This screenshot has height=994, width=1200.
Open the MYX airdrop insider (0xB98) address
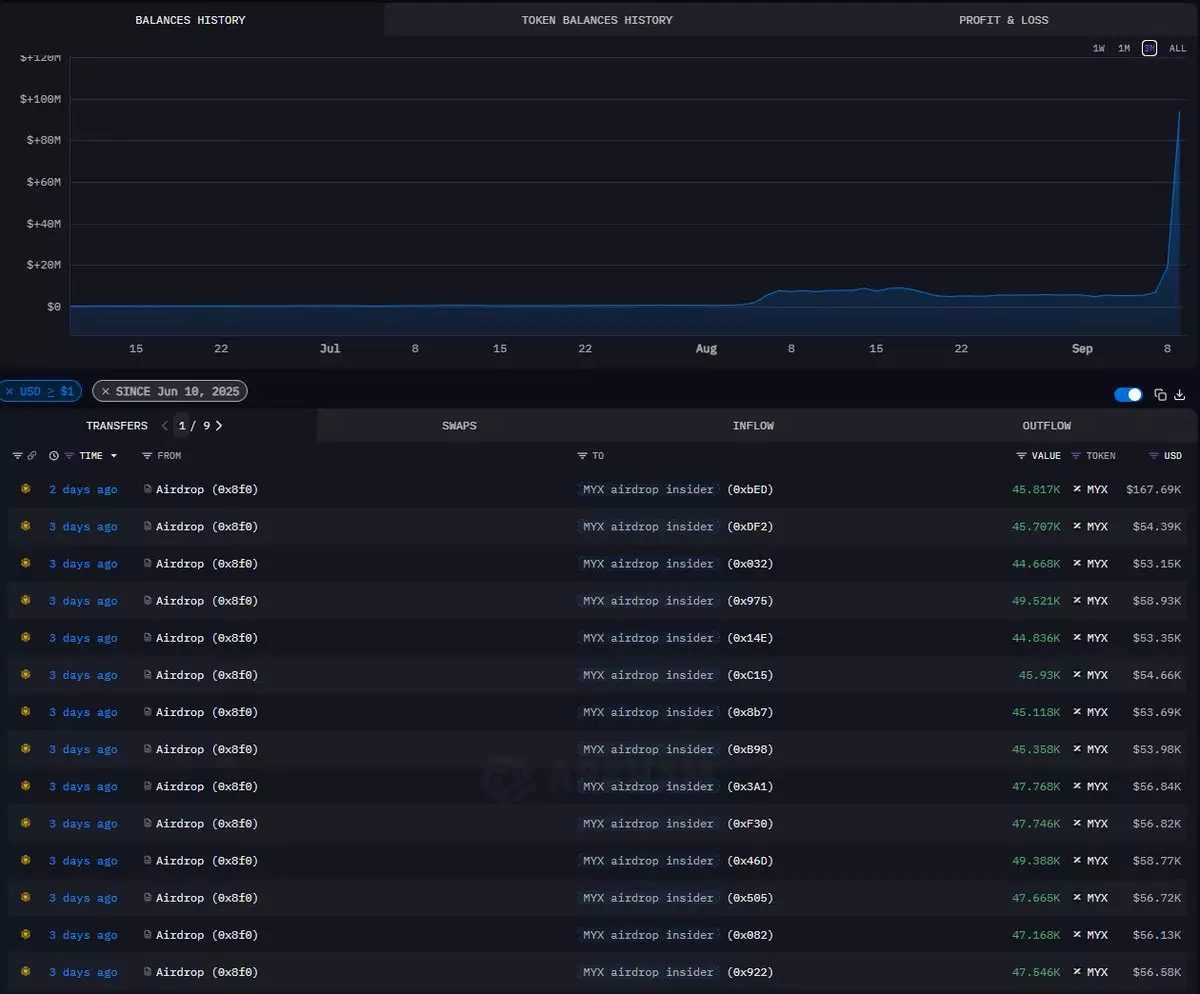678,750
